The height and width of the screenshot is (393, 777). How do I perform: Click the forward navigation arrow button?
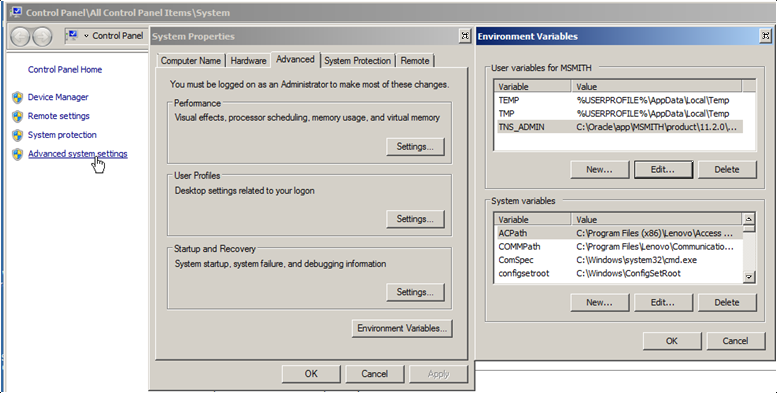[x=42, y=36]
